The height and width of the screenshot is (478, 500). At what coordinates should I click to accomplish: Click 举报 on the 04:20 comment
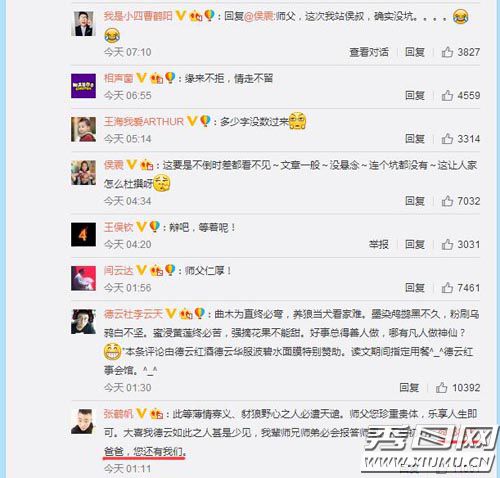pos(379,244)
